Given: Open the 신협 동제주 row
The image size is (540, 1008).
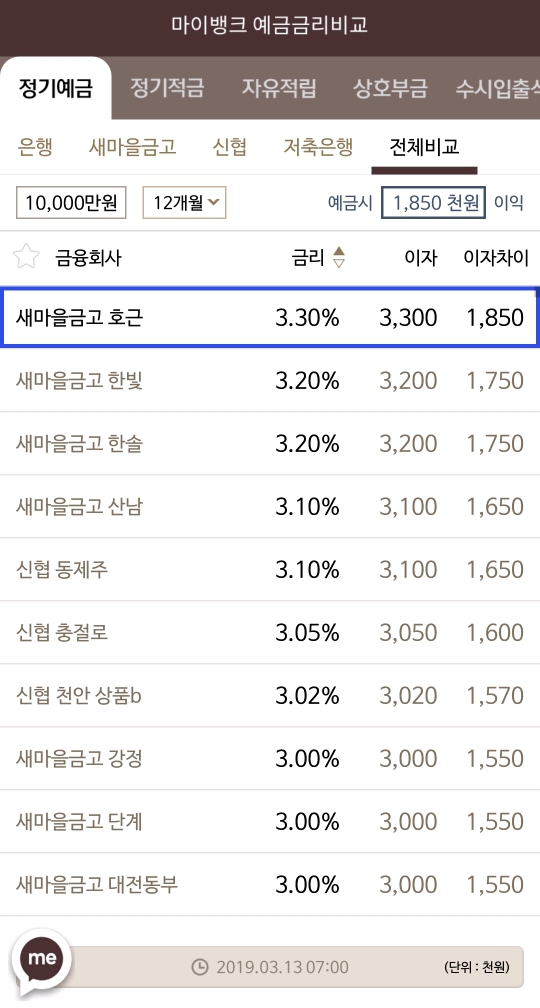Looking at the screenshot, I should [270, 570].
